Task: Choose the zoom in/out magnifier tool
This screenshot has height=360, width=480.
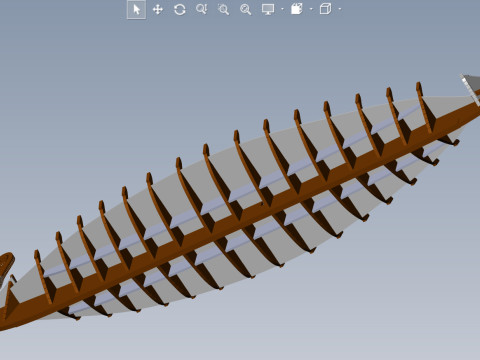Action: (202, 9)
